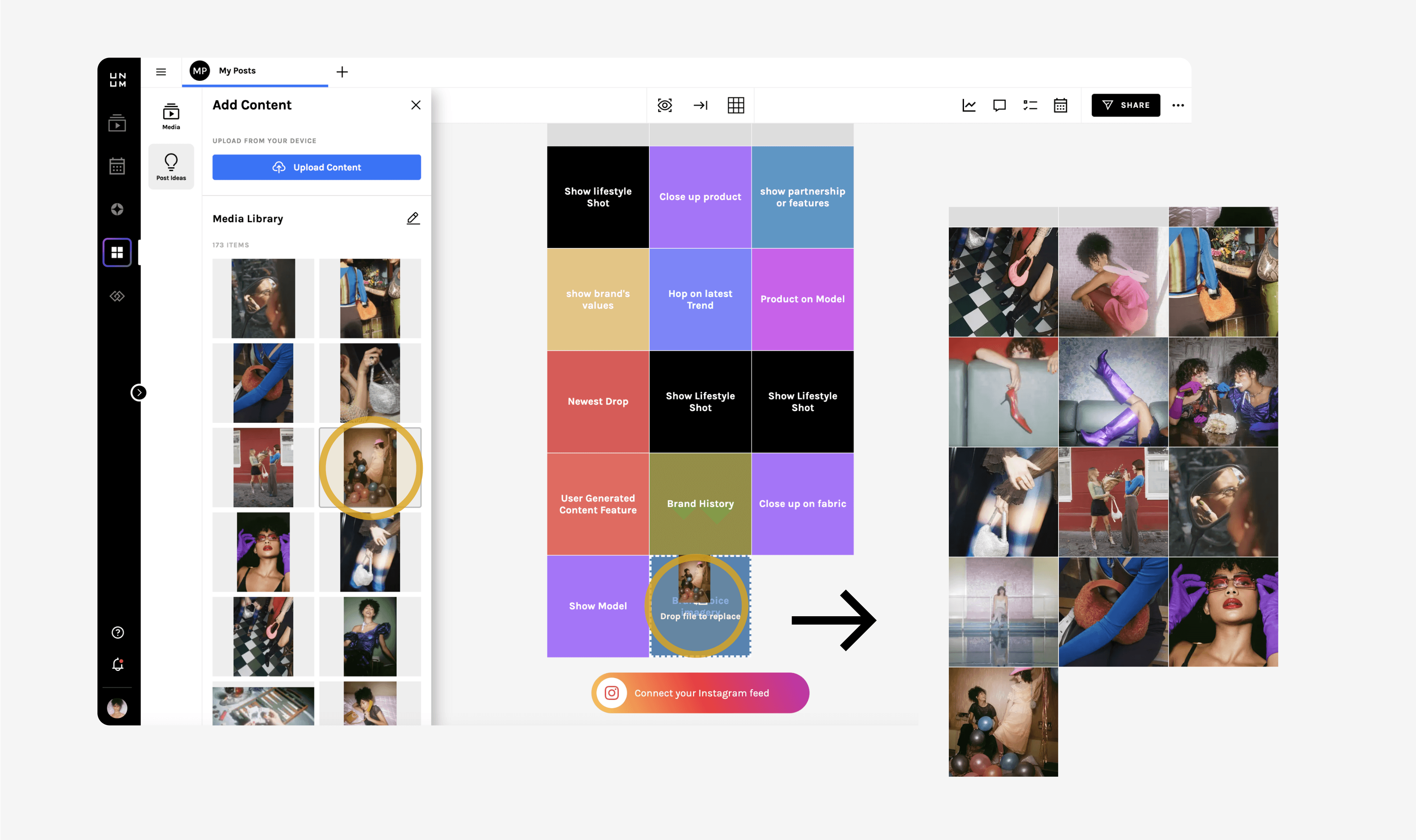The height and width of the screenshot is (840, 1416).
Task: Edit Media Library with pencil icon
Action: (413, 218)
